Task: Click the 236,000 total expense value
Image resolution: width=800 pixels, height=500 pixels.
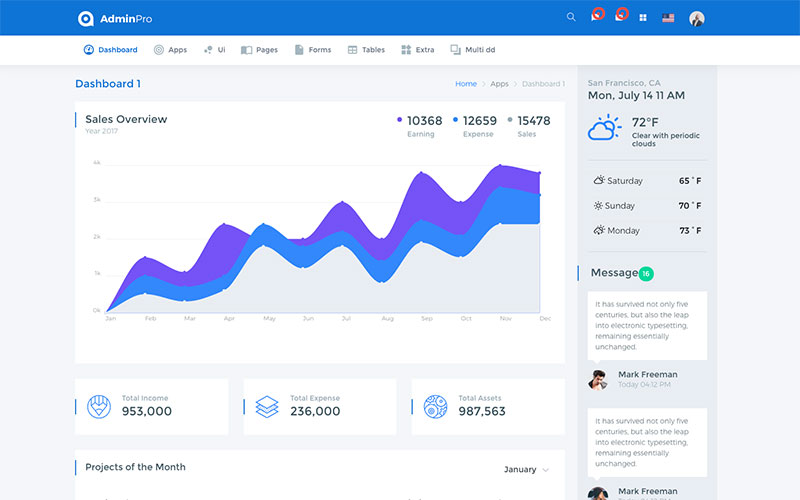Action: point(315,411)
